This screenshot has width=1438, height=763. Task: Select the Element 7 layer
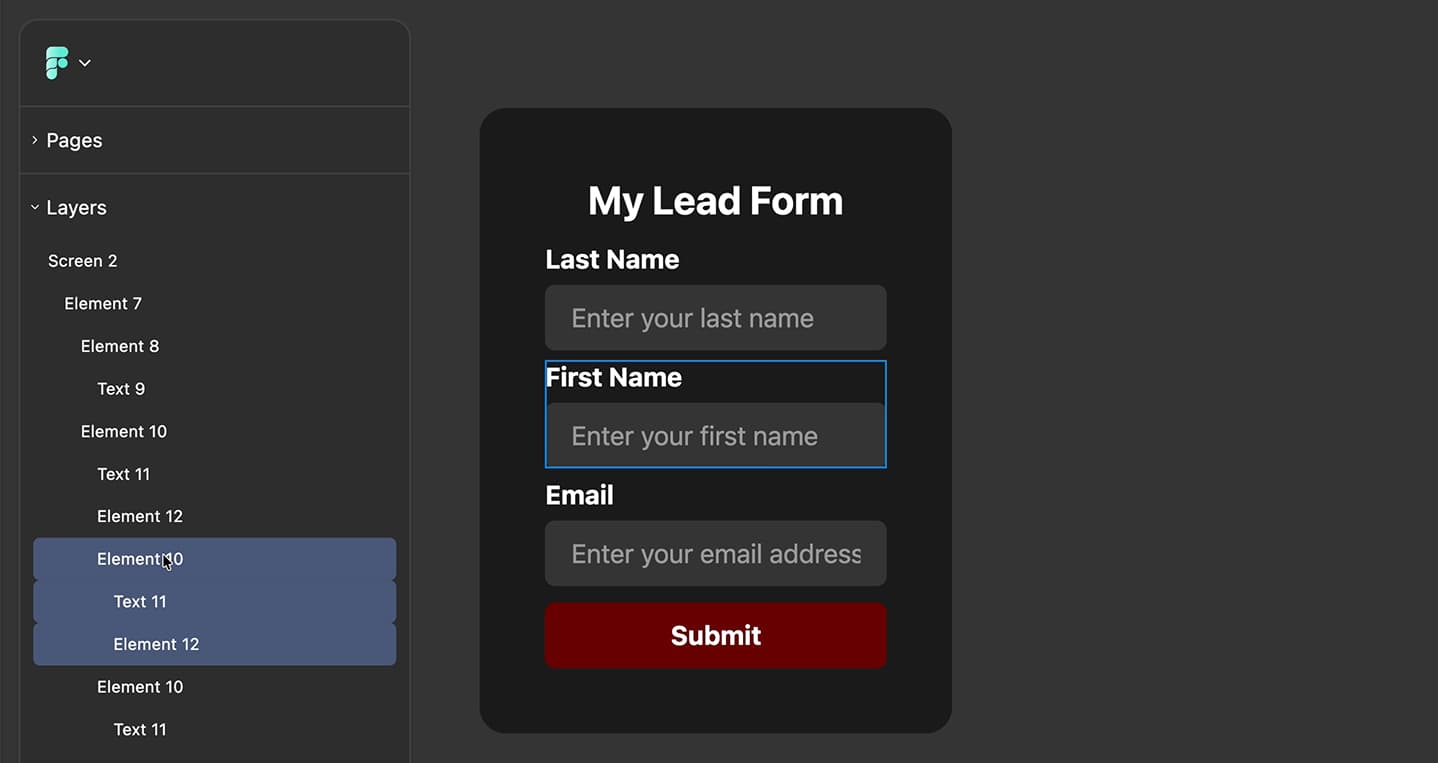coord(103,304)
